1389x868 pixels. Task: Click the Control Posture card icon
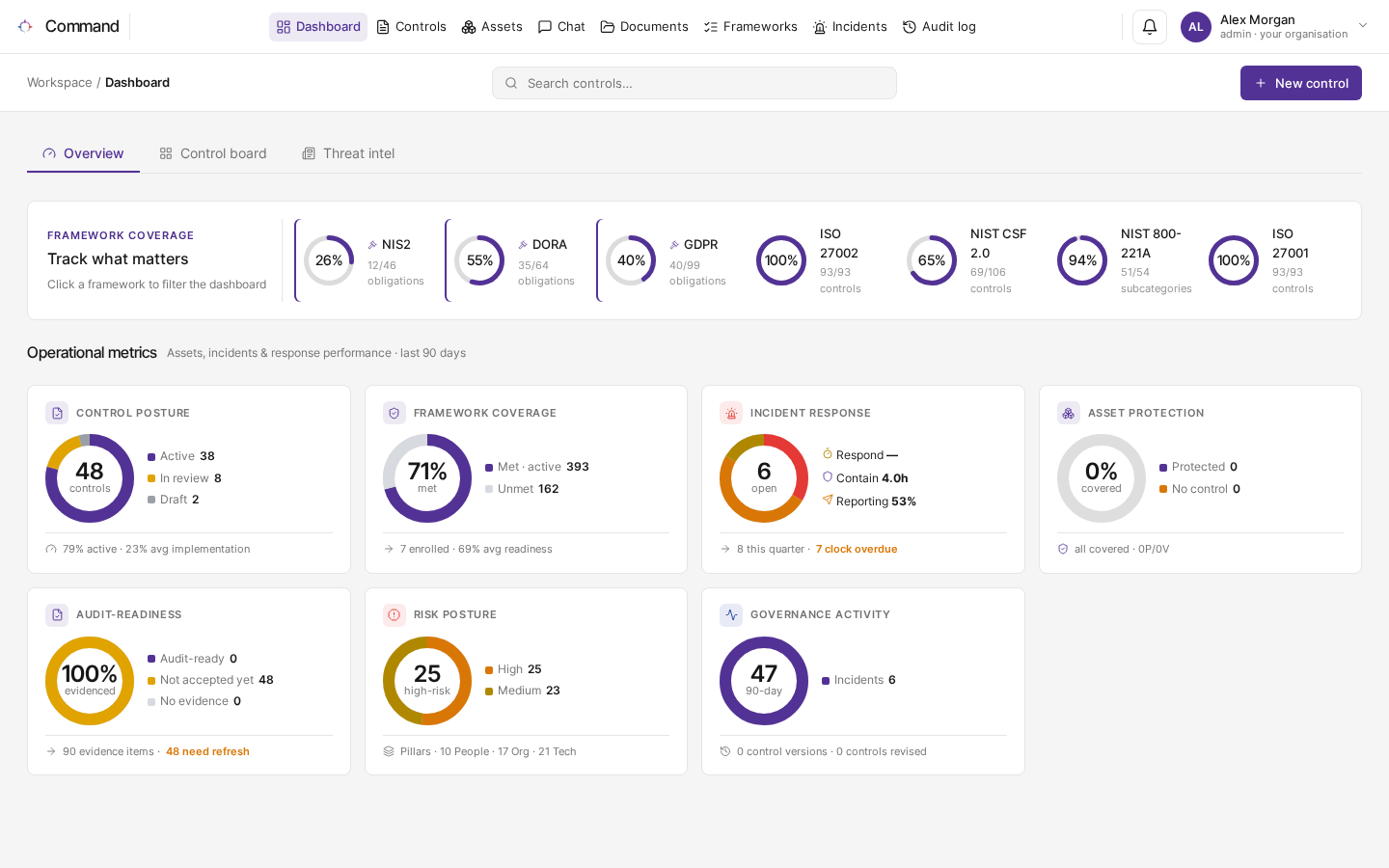click(57, 413)
